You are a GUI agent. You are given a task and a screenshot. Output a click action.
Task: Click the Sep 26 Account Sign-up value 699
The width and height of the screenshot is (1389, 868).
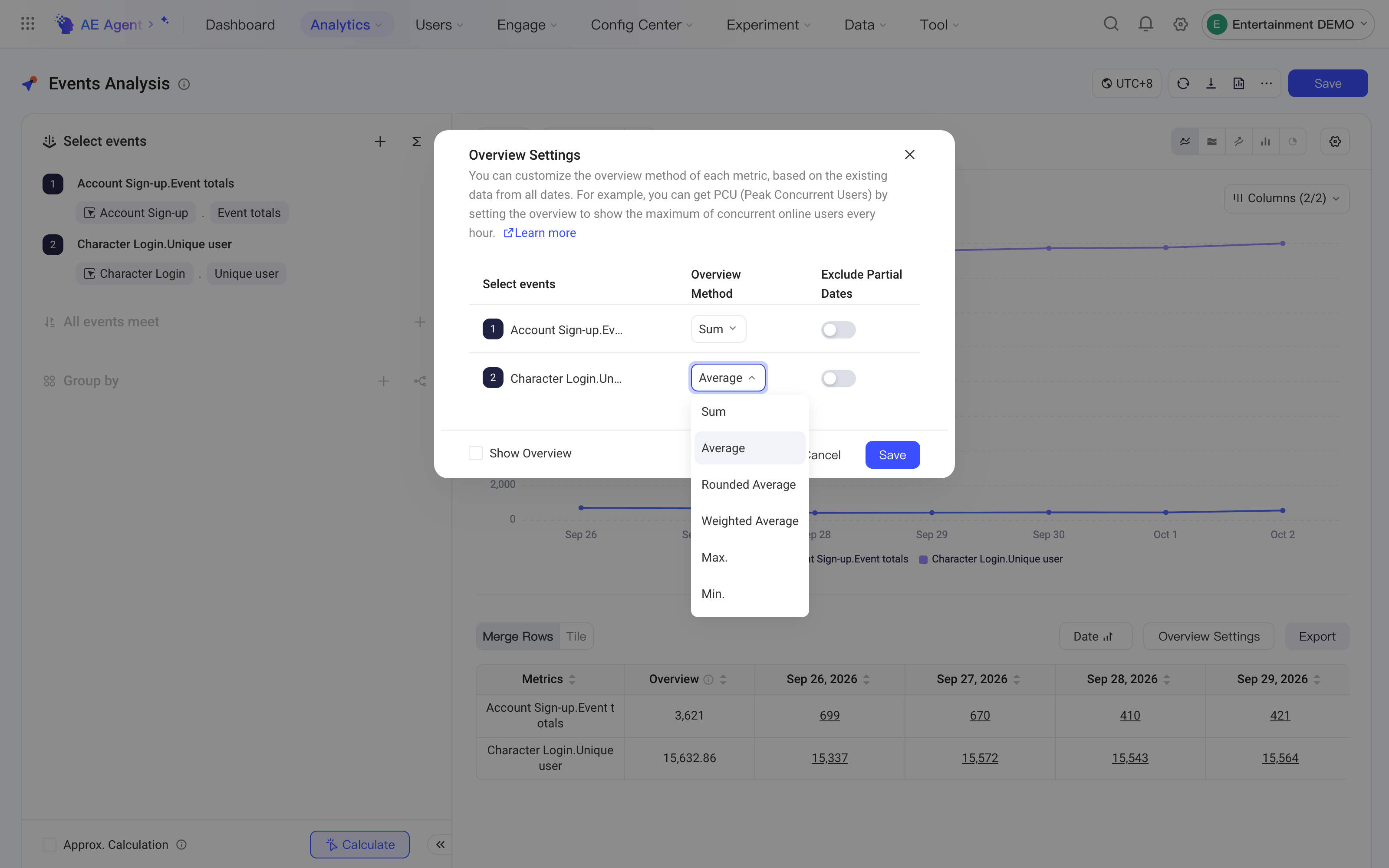(x=829, y=716)
